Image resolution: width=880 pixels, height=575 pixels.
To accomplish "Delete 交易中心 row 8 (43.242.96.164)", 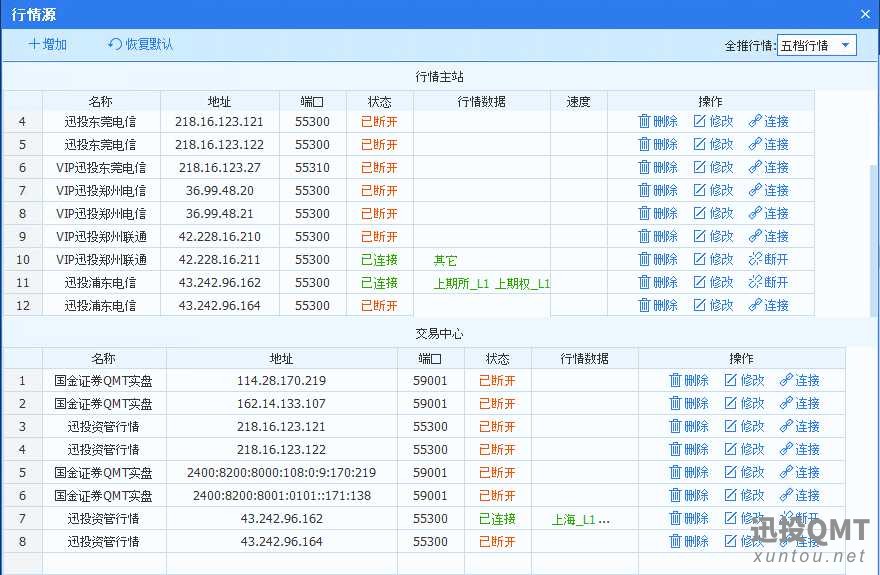I will pyautogui.click(x=689, y=541).
